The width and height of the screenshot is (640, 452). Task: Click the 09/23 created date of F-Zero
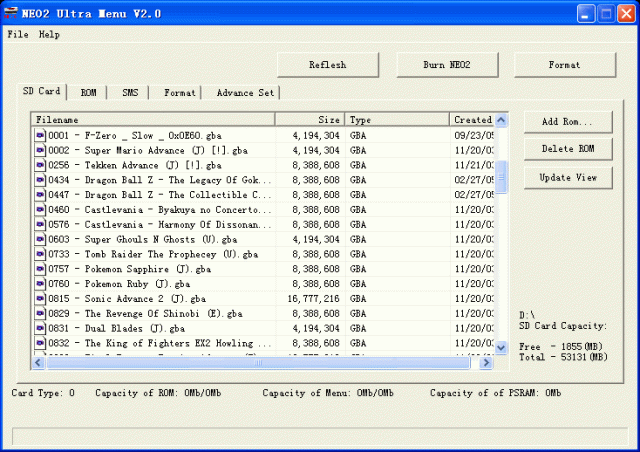(x=474, y=135)
